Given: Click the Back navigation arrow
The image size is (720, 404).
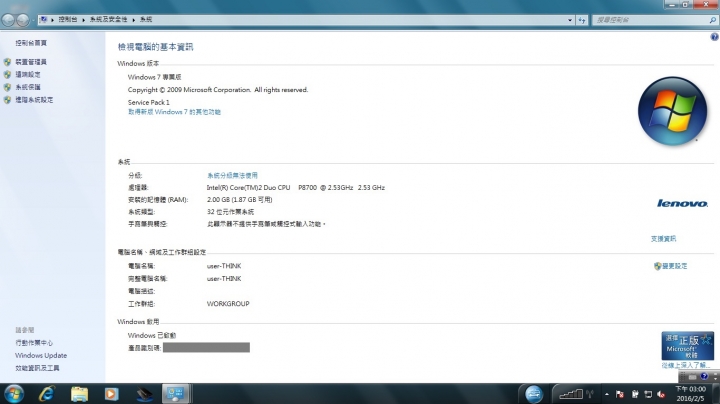Looking at the screenshot, I should click(x=8, y=20).
